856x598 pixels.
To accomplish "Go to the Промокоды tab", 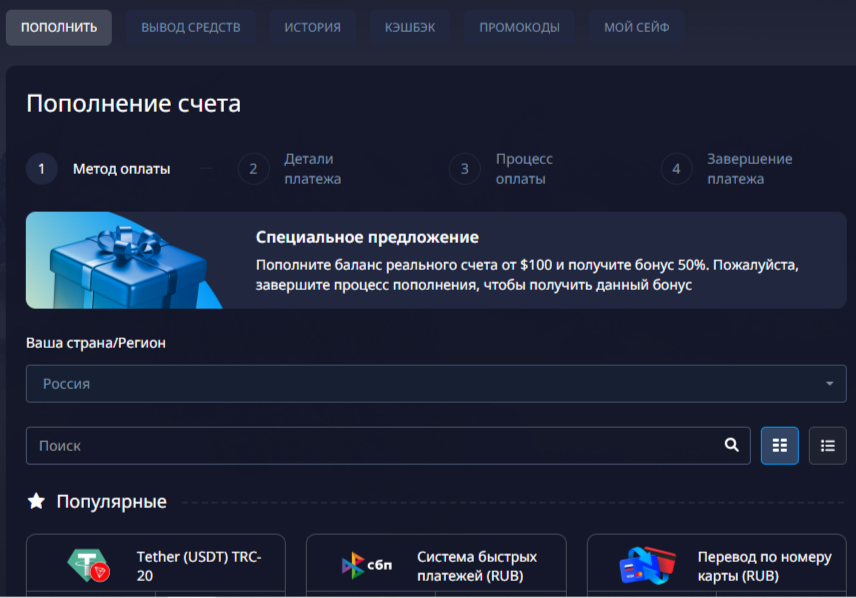I will tap(519, 27).
